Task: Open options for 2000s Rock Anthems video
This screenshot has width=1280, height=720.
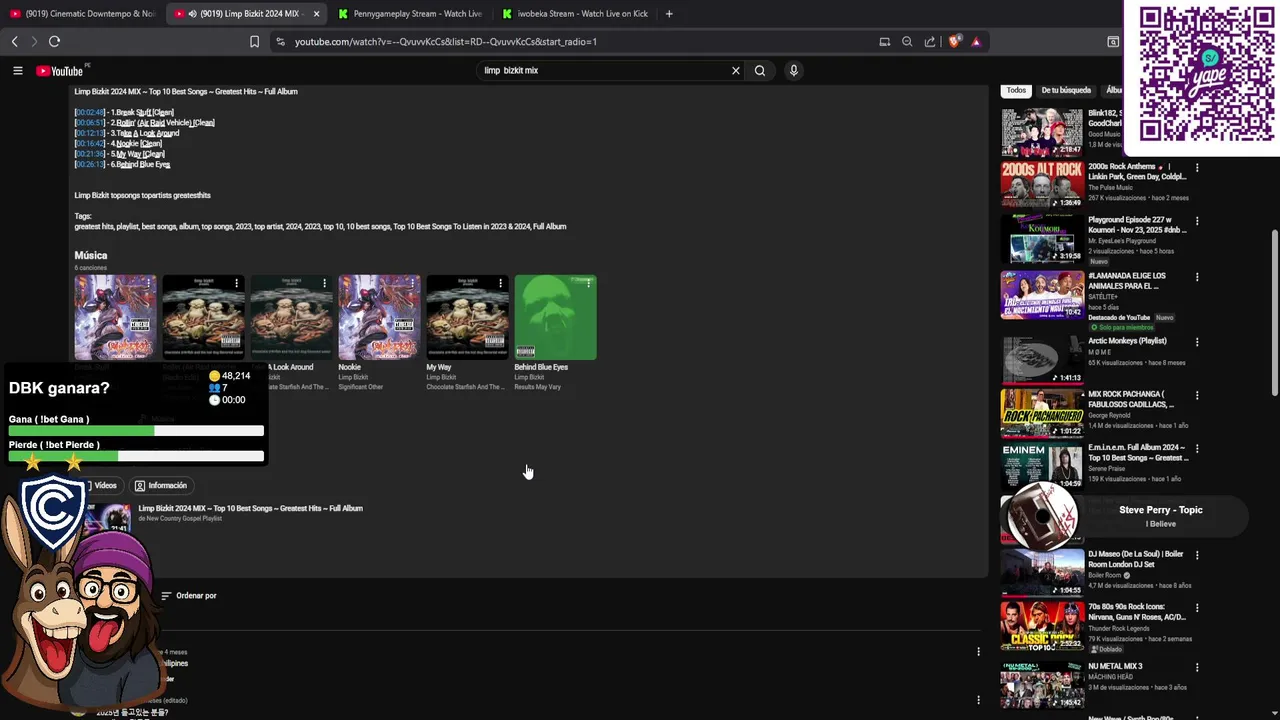Action: 1197,168
